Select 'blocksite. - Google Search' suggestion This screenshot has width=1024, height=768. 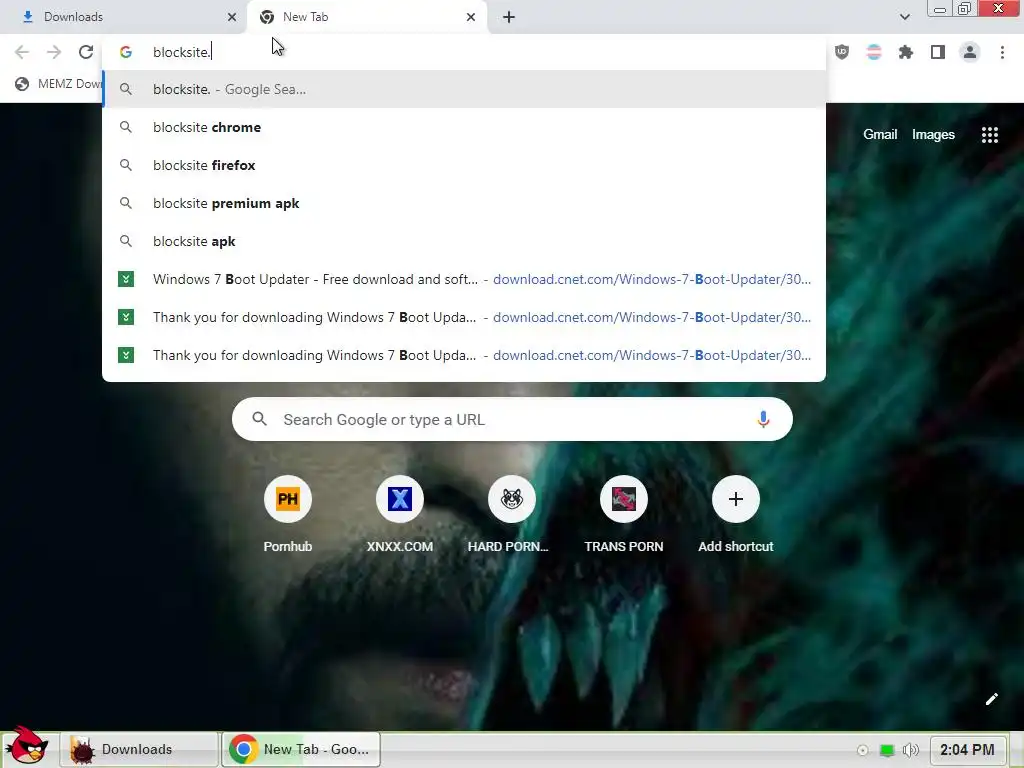tap(464, 89)
